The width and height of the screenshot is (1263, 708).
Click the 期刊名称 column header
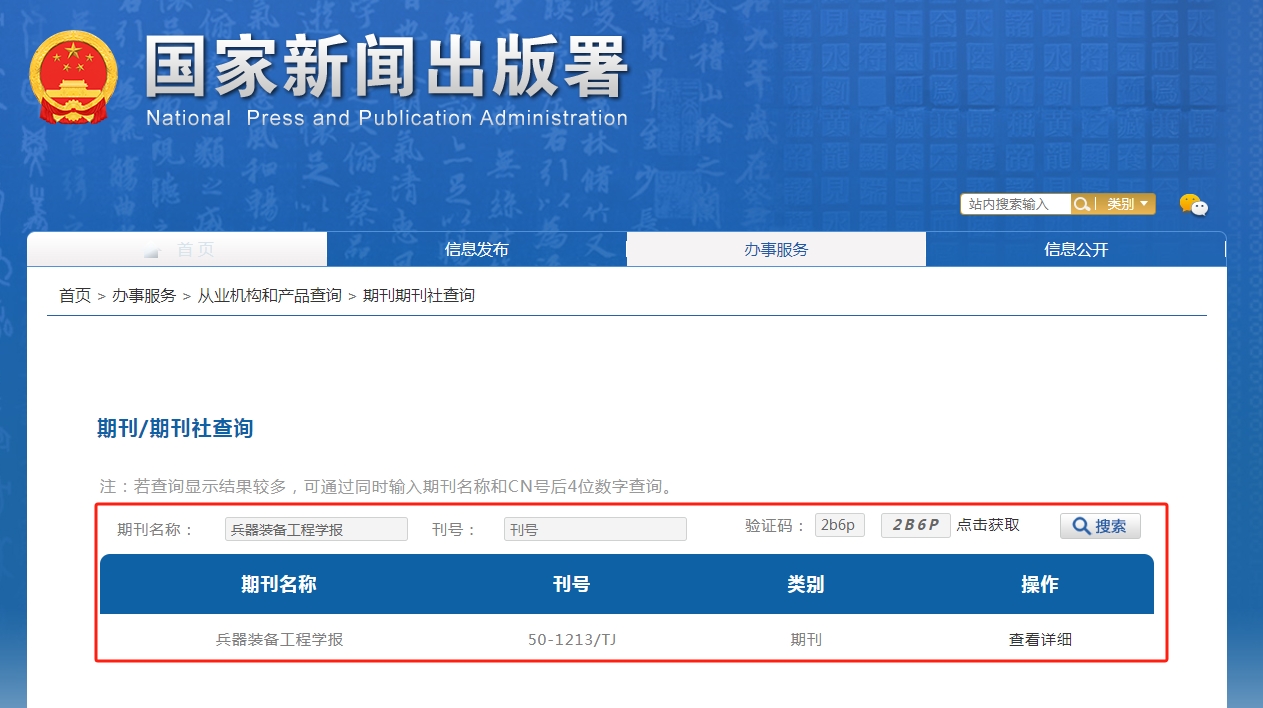(x=279, y=584)
